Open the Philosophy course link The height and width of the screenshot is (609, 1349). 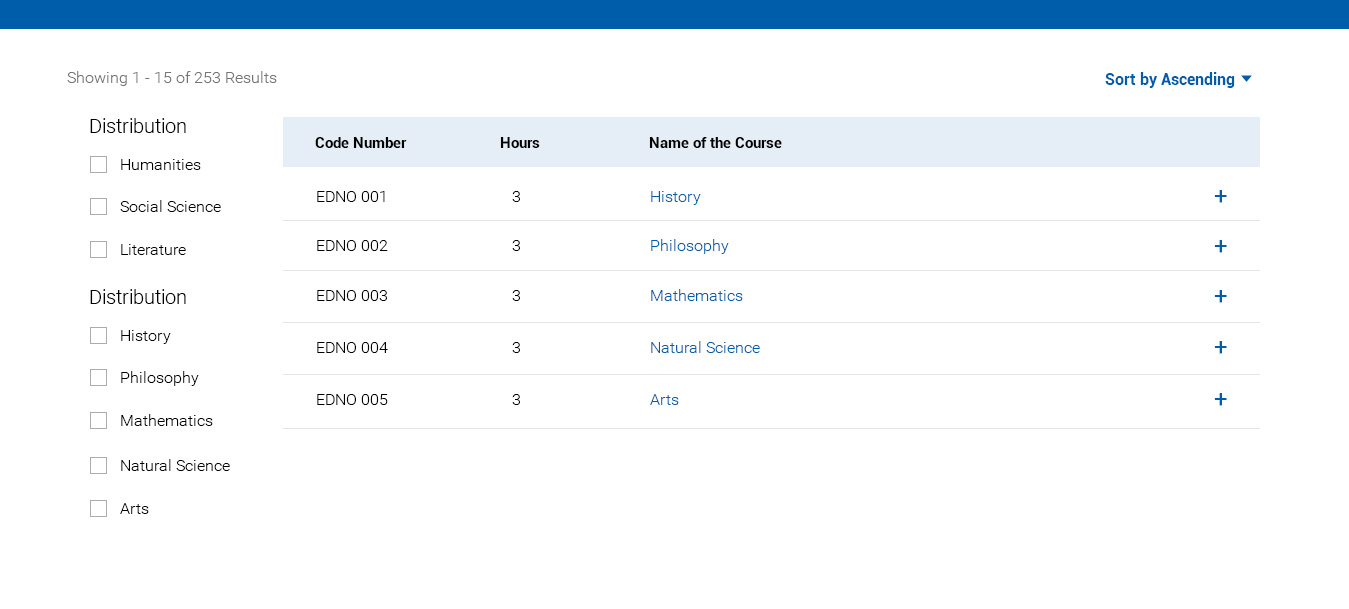[x=689, y=246]
